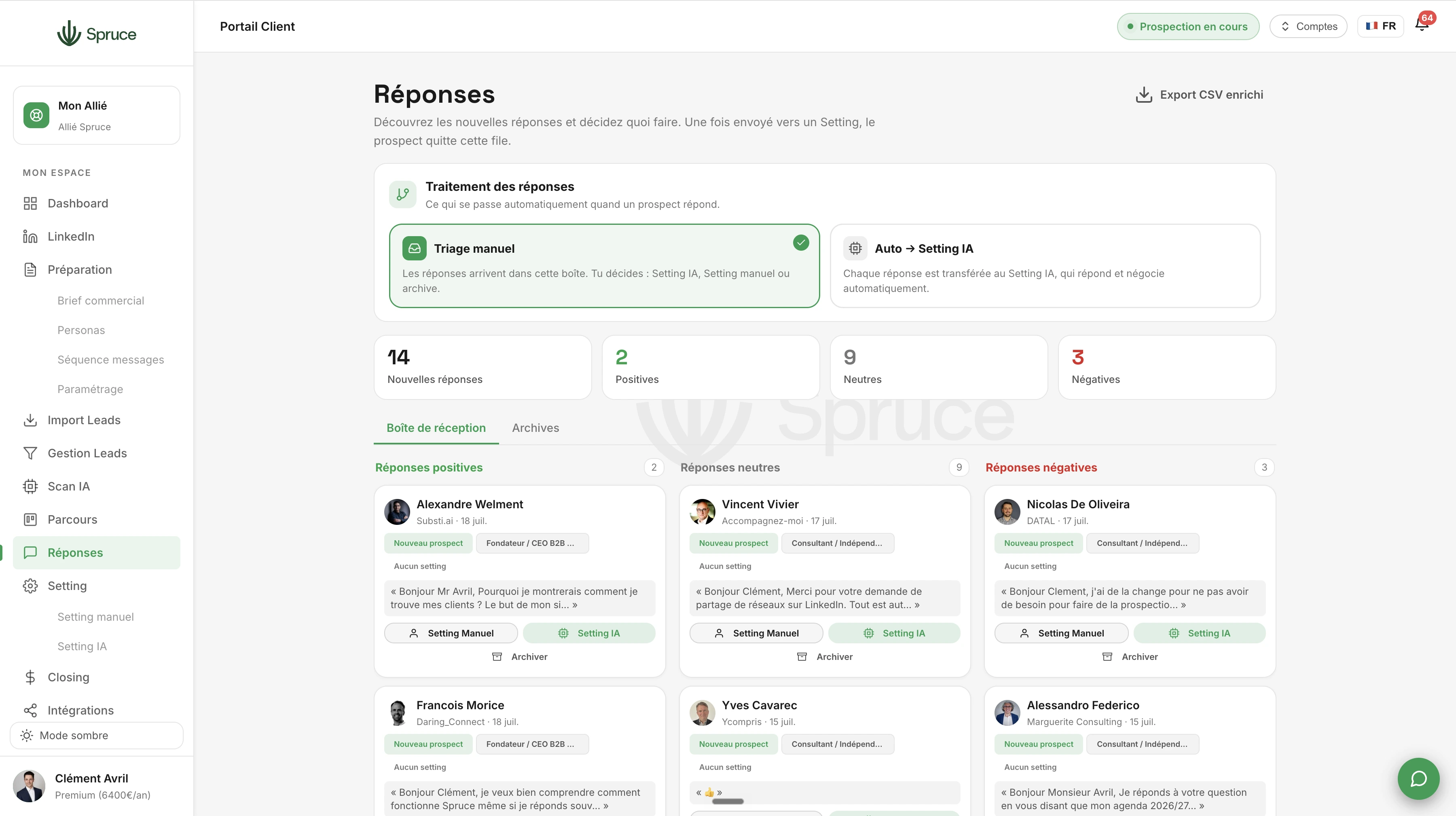1456x816 pixels.
Task: Click the Spruce logo icon
Action: (69, 33)
